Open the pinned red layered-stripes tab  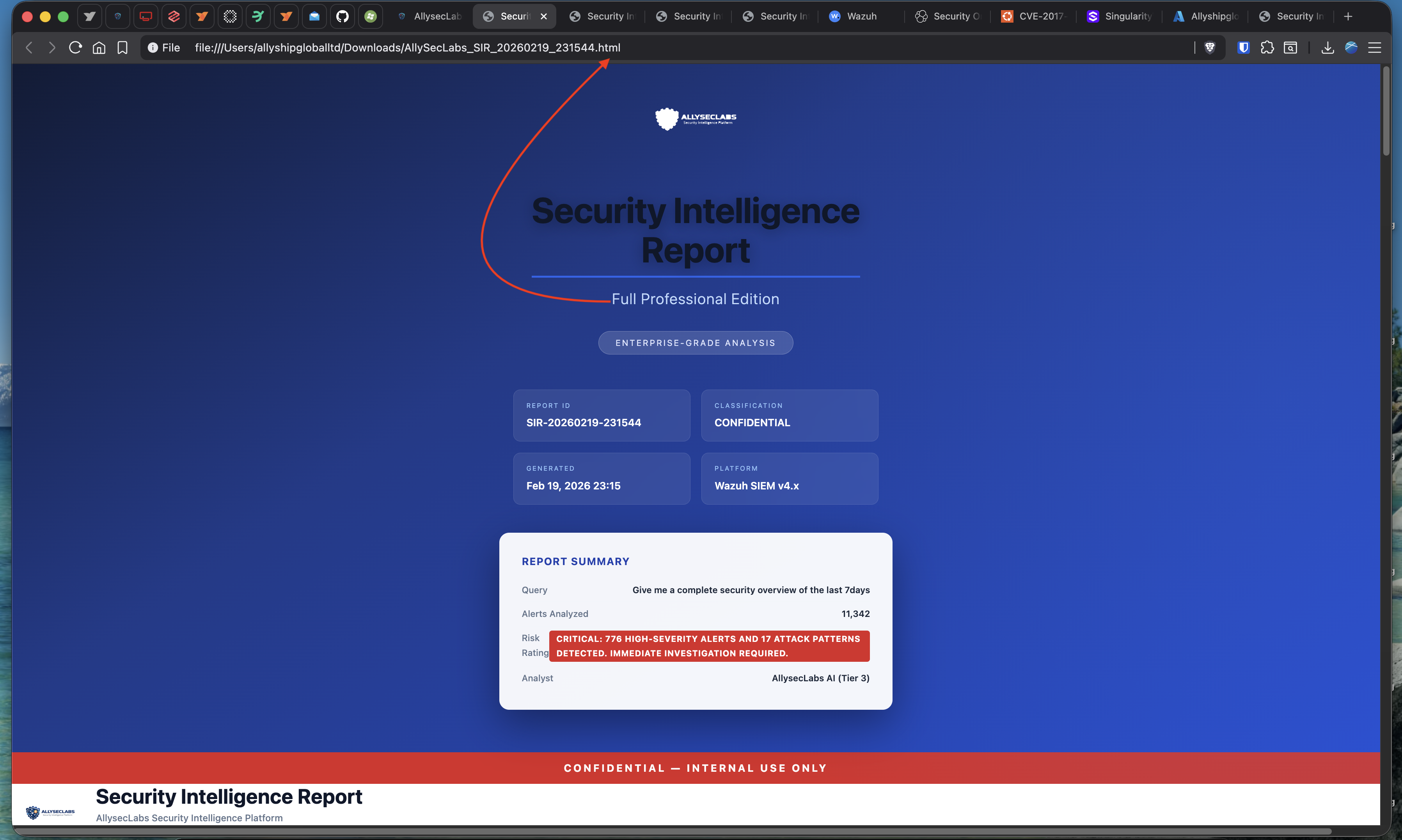(174, 16)
